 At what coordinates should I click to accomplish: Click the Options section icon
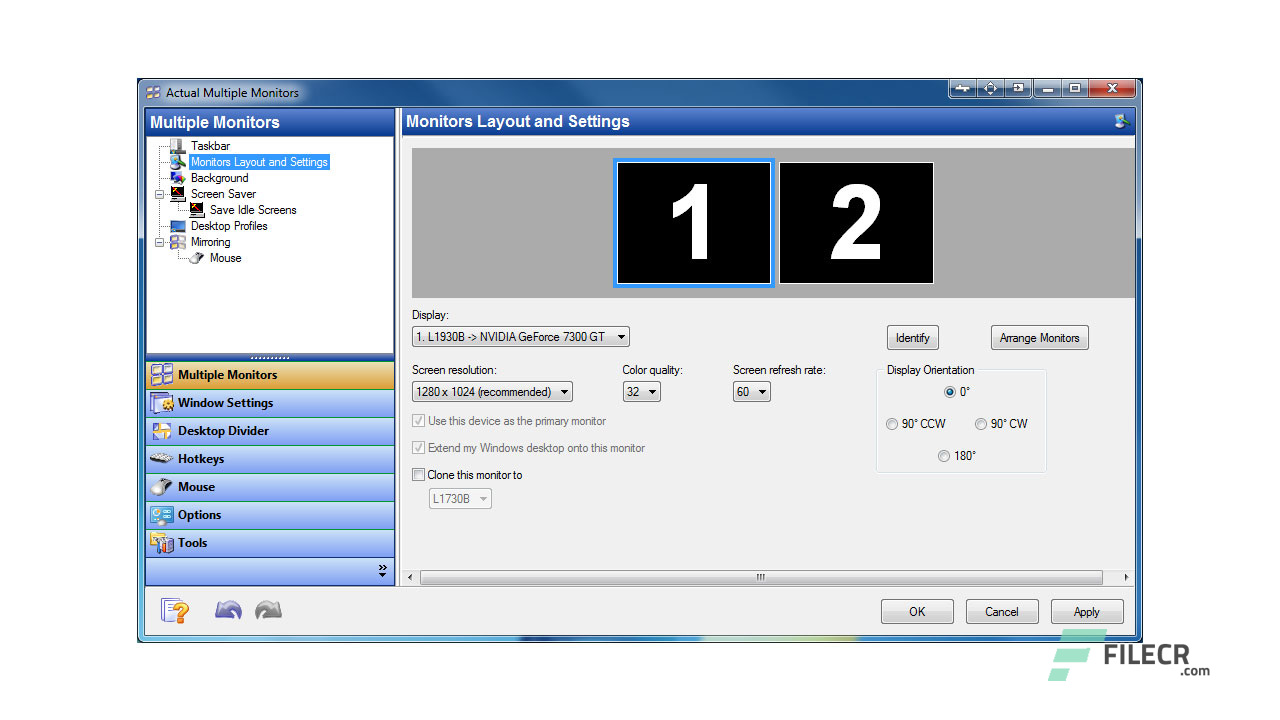(162, 515)
